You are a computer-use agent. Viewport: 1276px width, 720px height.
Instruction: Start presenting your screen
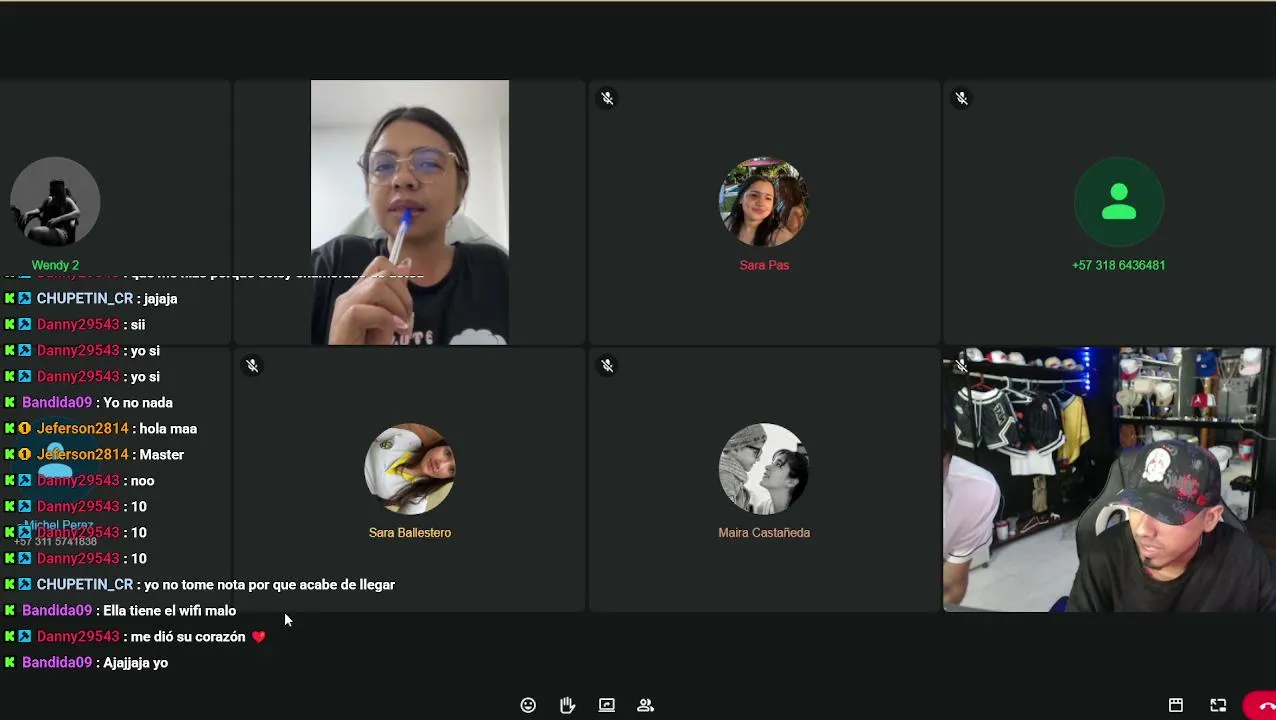(606, 705)
